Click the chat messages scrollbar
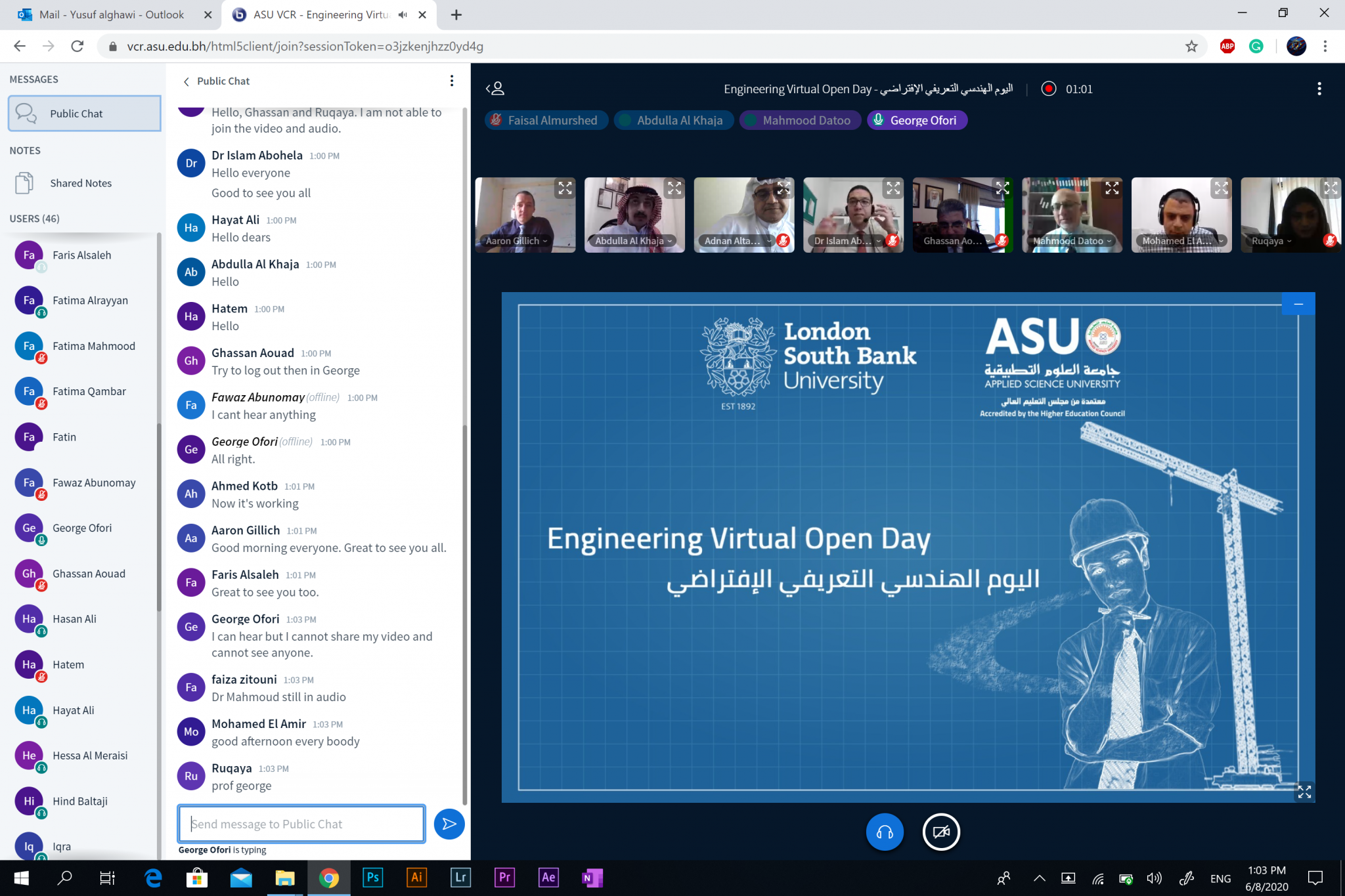This screenshot has height=896, width=1345. click(465, 614)
